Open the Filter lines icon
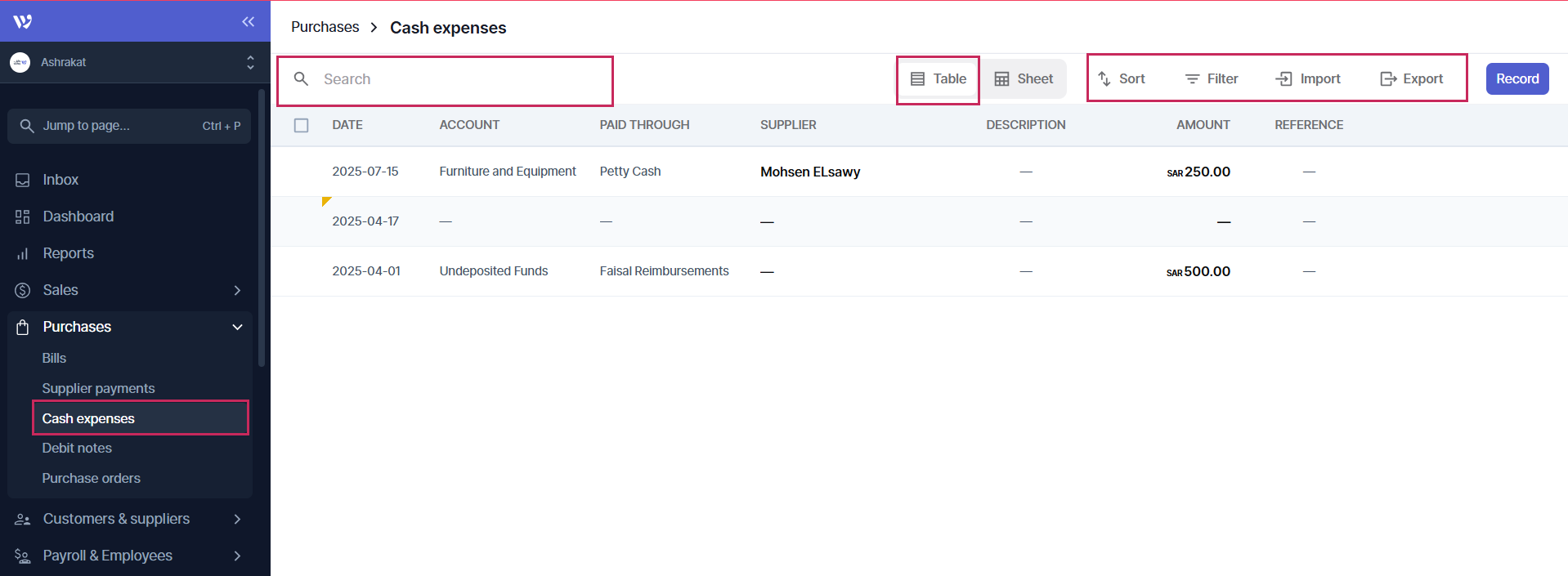 [1192, 79]
